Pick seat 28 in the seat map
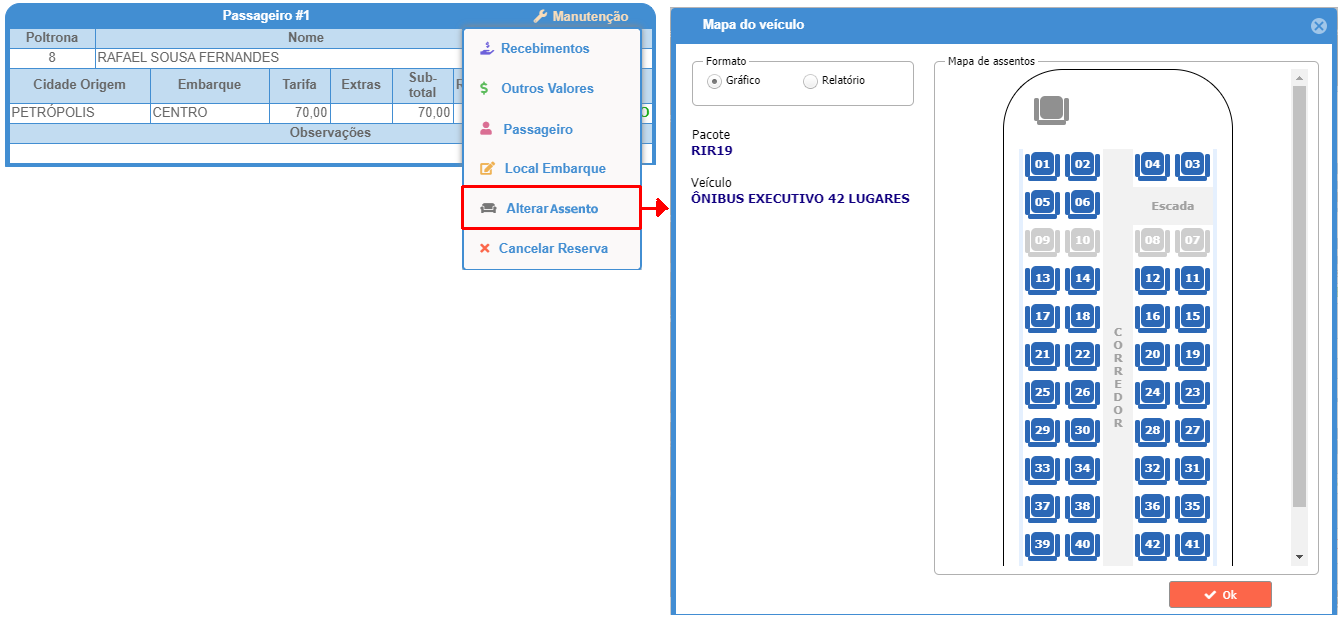The image size is (1342, 622). tap(1152, 431)
